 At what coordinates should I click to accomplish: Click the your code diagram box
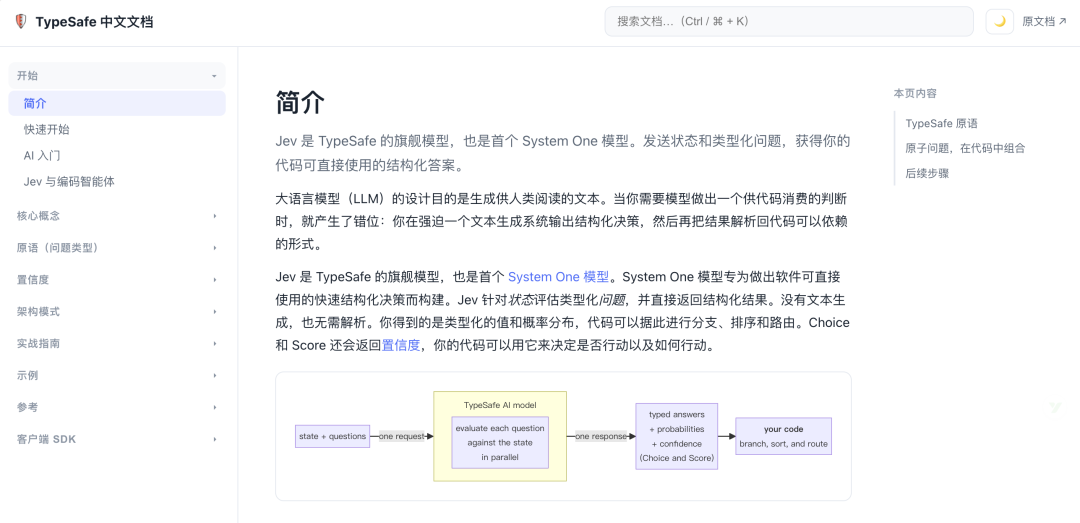click(783, 436)
